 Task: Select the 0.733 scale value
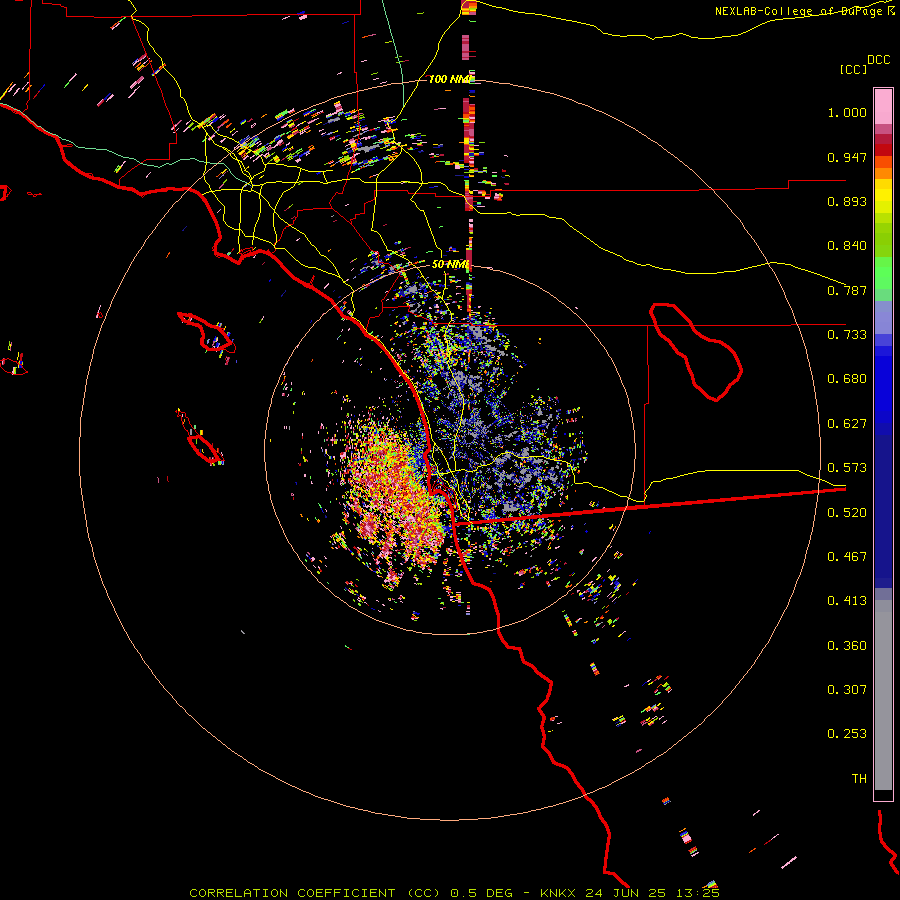tap(847, 335)
